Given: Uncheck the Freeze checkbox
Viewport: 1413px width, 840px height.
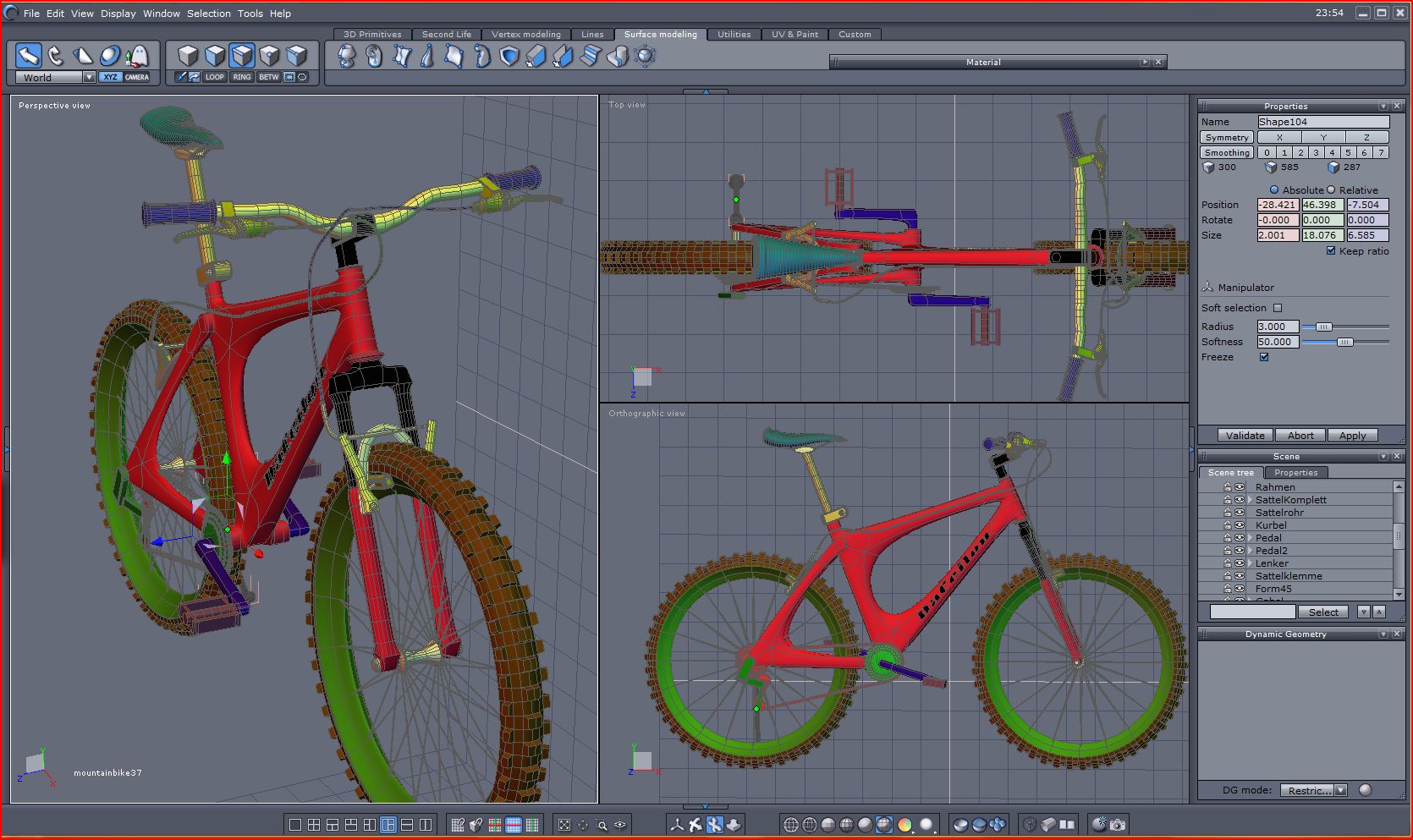Looking at the screenshot, I should 1264,357.
